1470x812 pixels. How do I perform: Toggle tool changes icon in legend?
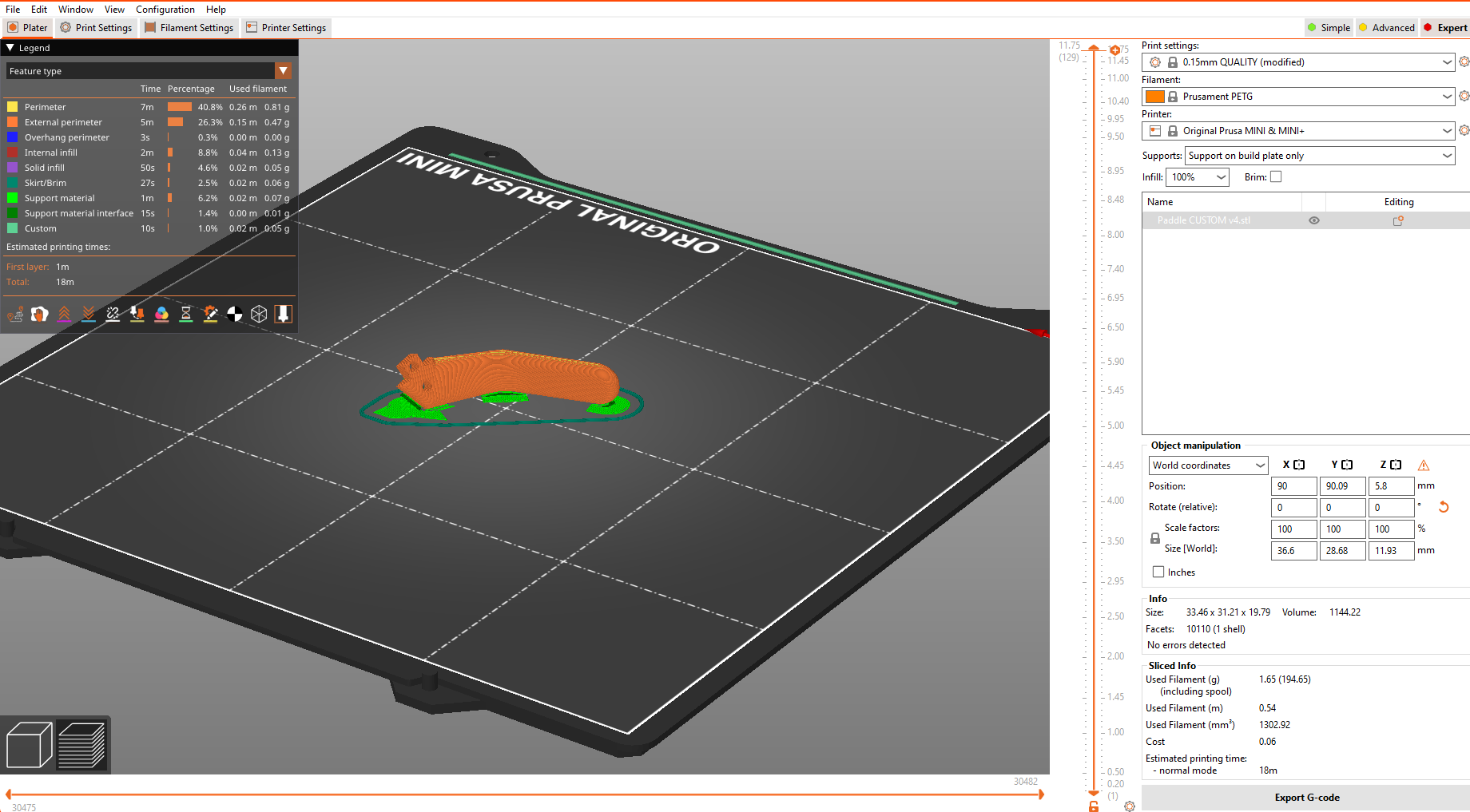tap(137, 315)
